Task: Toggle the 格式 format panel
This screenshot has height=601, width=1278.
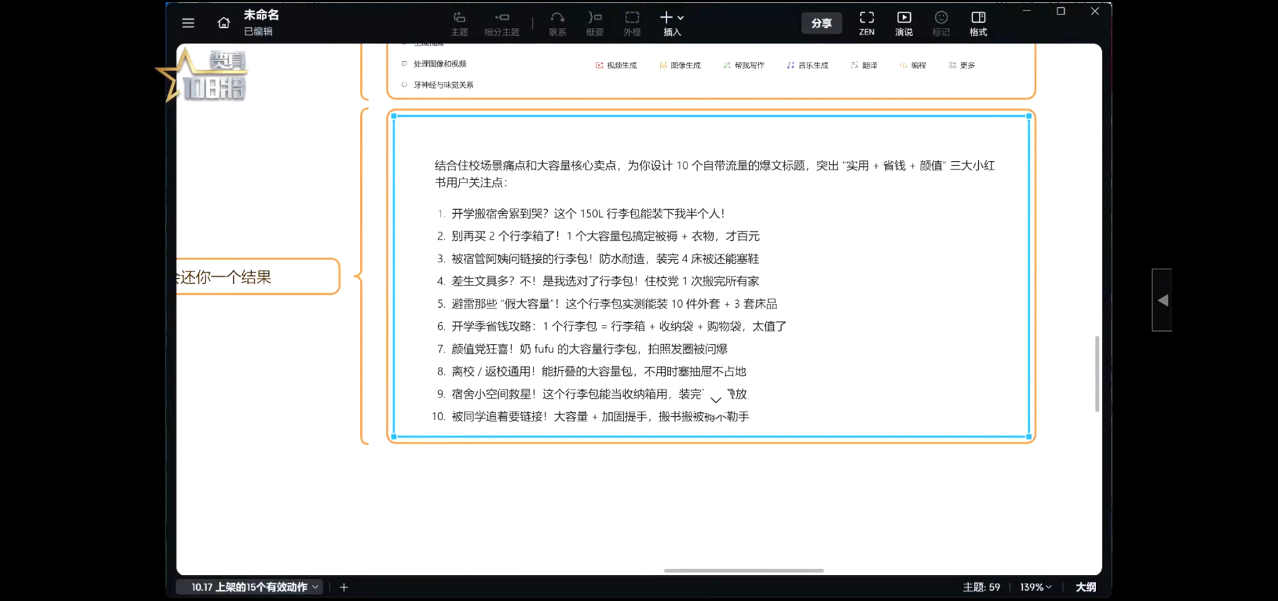Action: click(x=978, y=23)
